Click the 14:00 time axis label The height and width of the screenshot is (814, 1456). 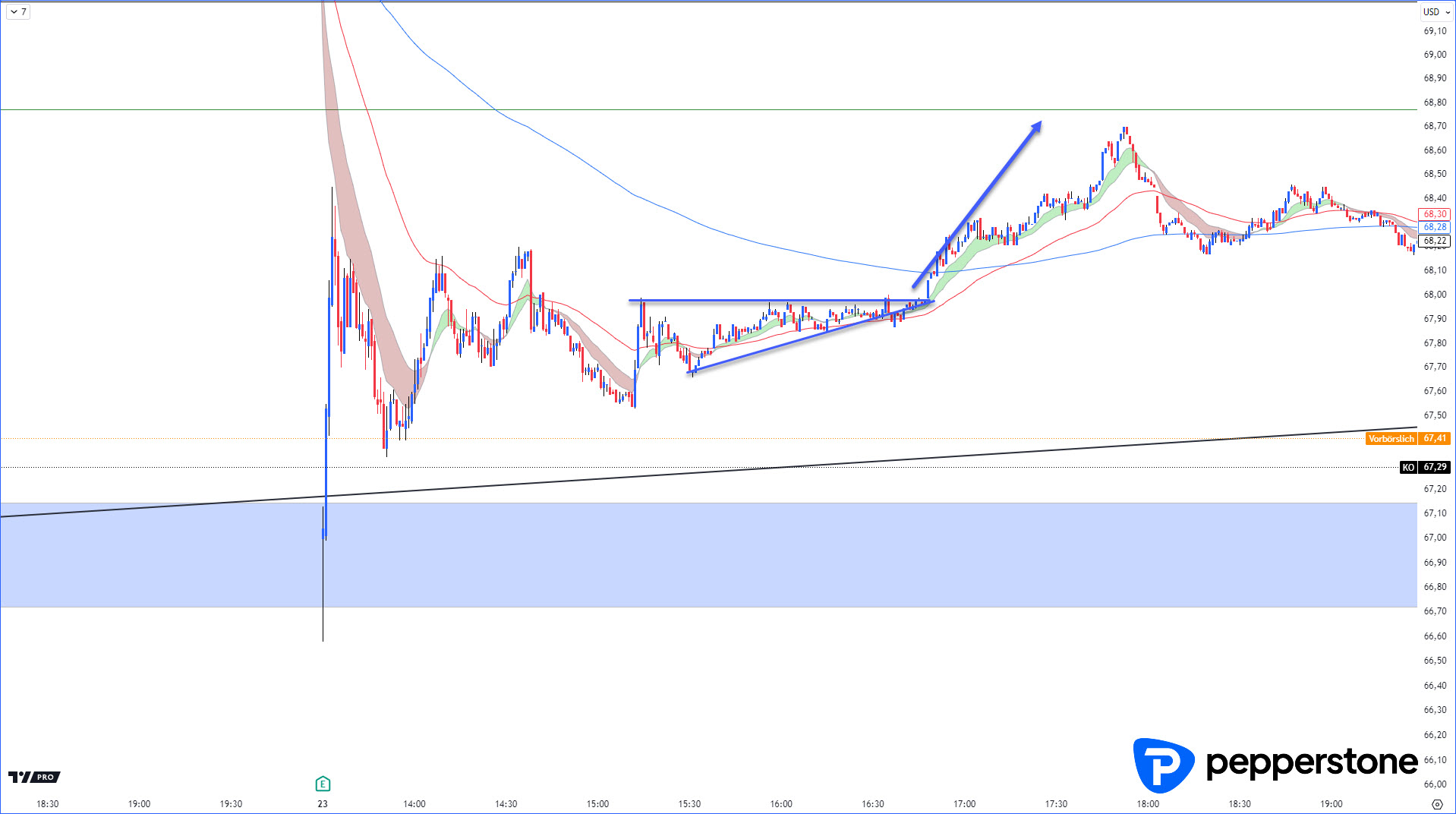[x=414, y=804]
